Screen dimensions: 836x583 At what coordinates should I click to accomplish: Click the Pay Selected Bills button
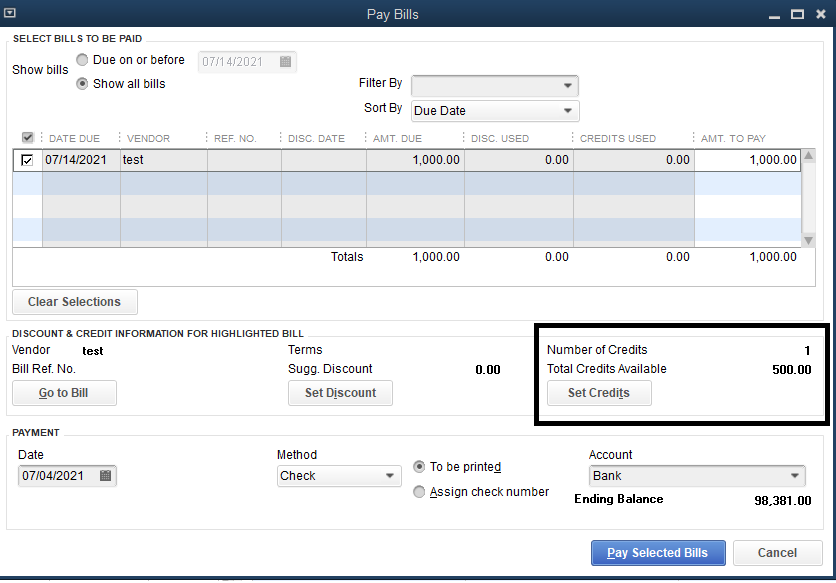click(657, 553)
